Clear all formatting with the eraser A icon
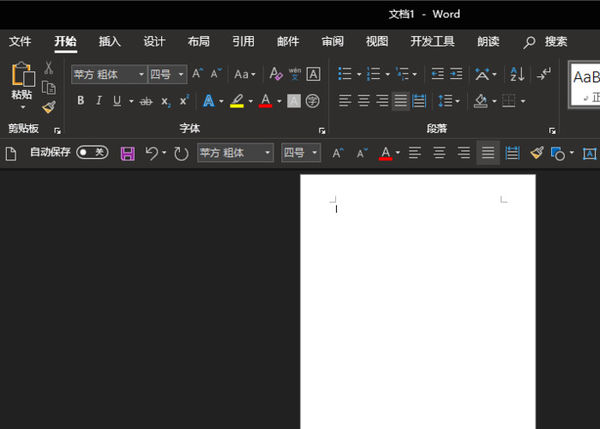The height and width of the screenshot is (429, 600). tap(276, 73)
